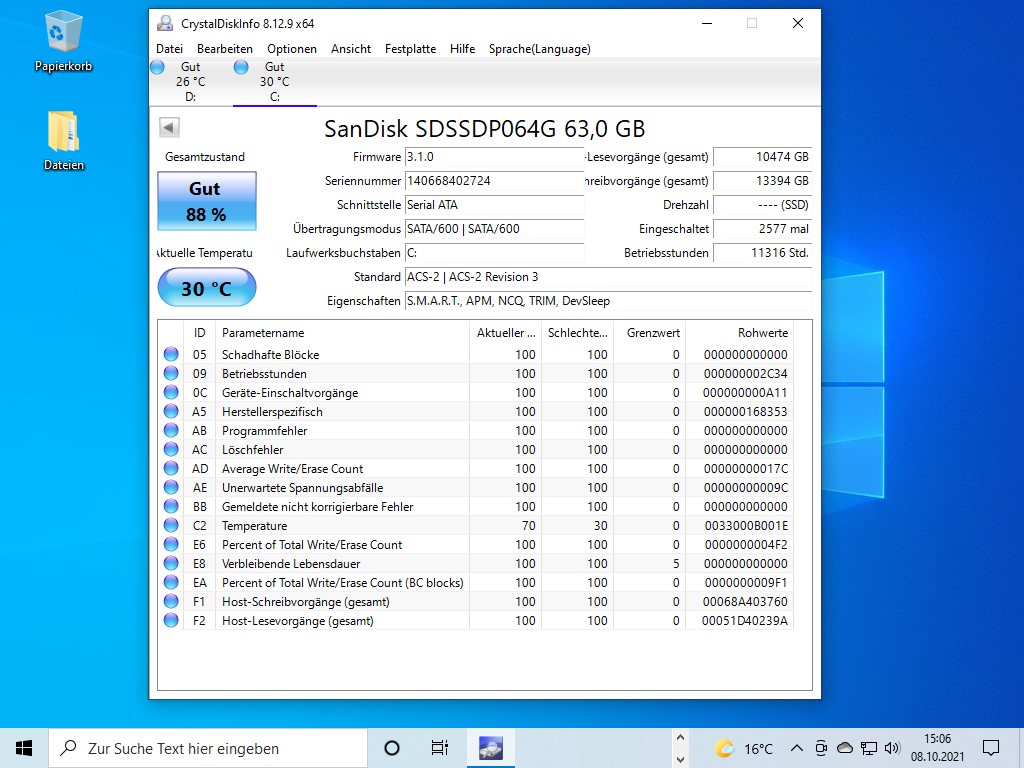1024x768 pixels.
Task: Click the 30 °C temperature button
Action: click(x=206, y=287)
